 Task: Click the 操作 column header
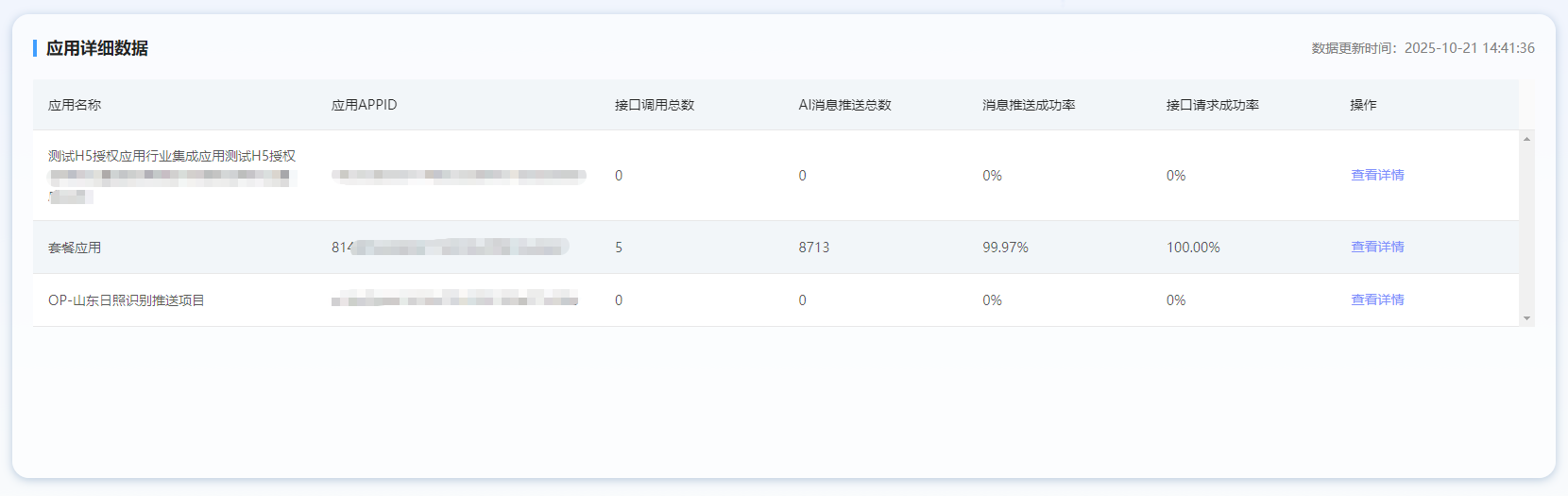pos(1362,105)
